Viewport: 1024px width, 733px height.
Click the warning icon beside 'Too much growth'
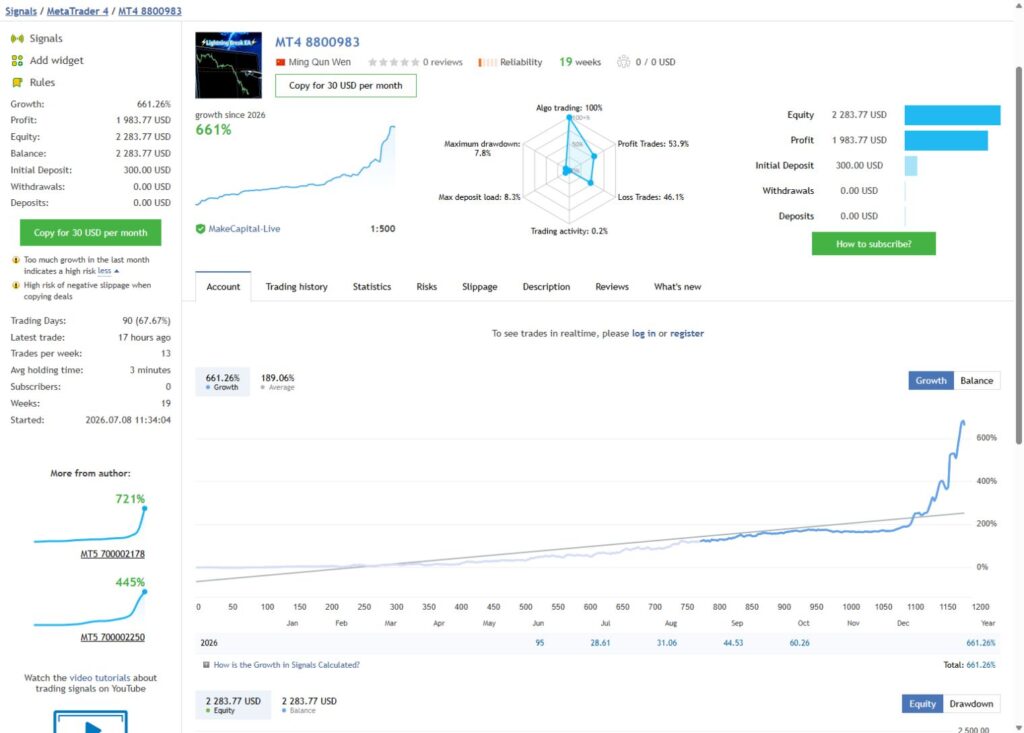click(16, 259)
